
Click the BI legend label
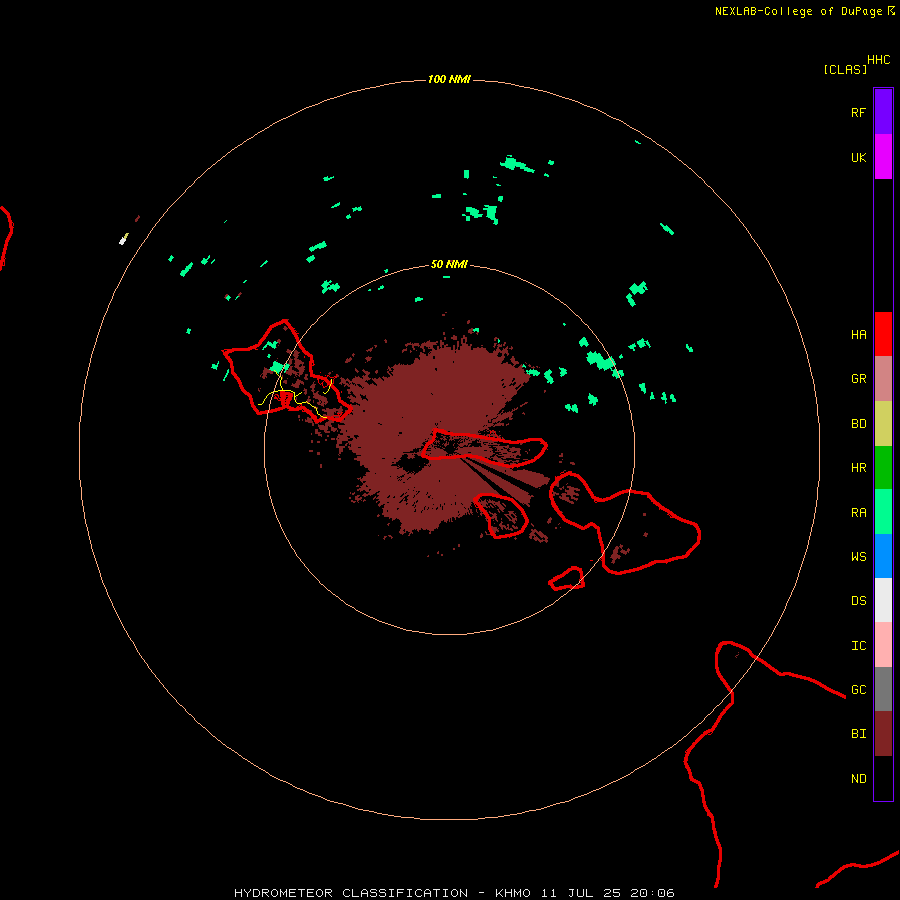click(x=858, y=734)
